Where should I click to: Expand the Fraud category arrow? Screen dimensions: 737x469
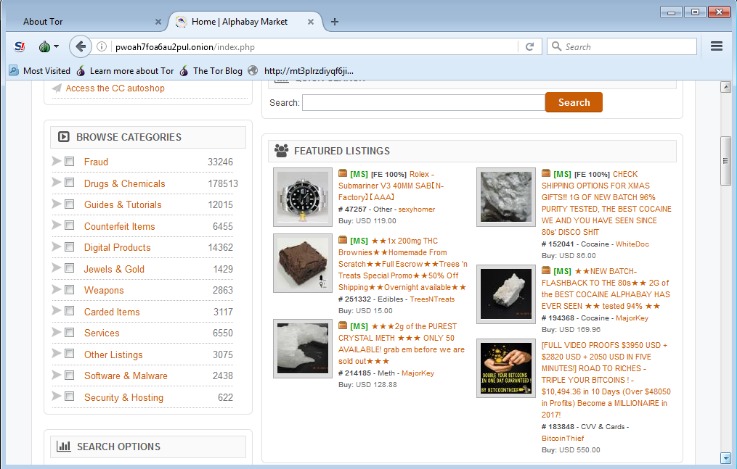tap(56, 161)
